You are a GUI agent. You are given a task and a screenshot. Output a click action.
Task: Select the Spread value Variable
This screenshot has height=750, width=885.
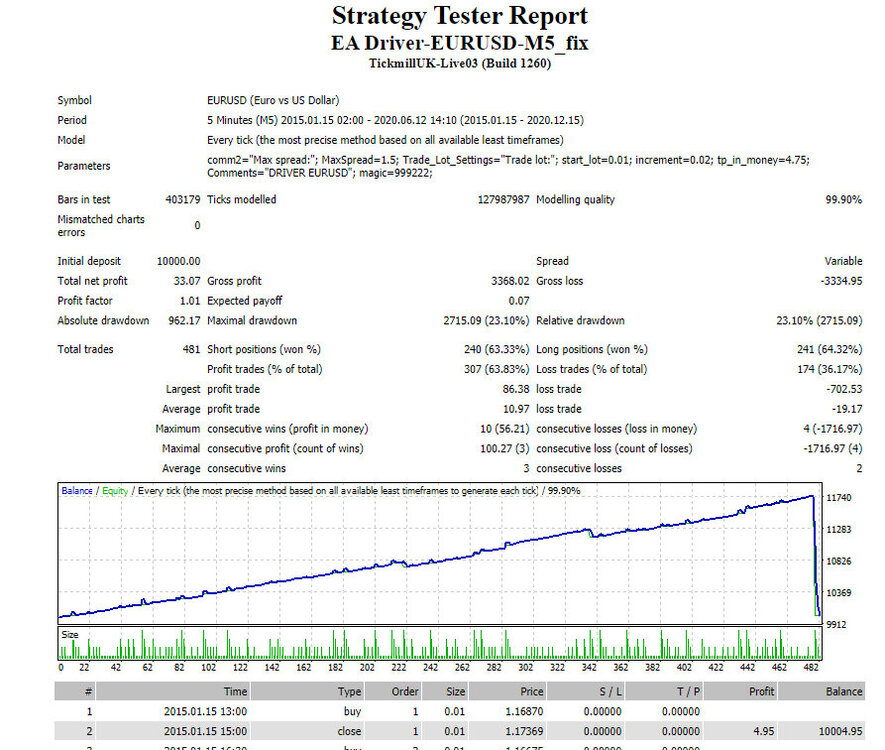[843, 261]
